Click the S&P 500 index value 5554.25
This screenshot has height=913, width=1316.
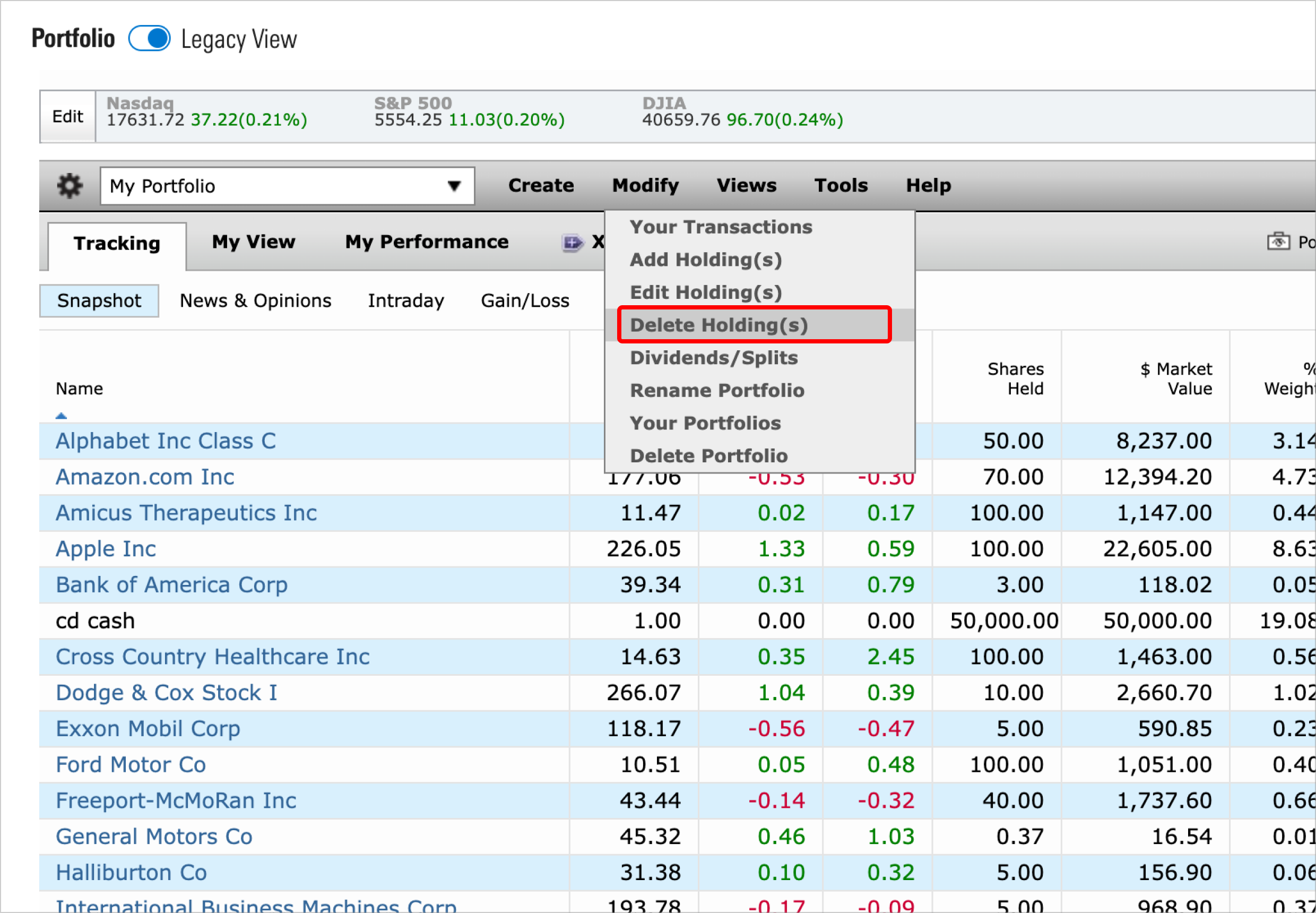click(x=408, y=120)
